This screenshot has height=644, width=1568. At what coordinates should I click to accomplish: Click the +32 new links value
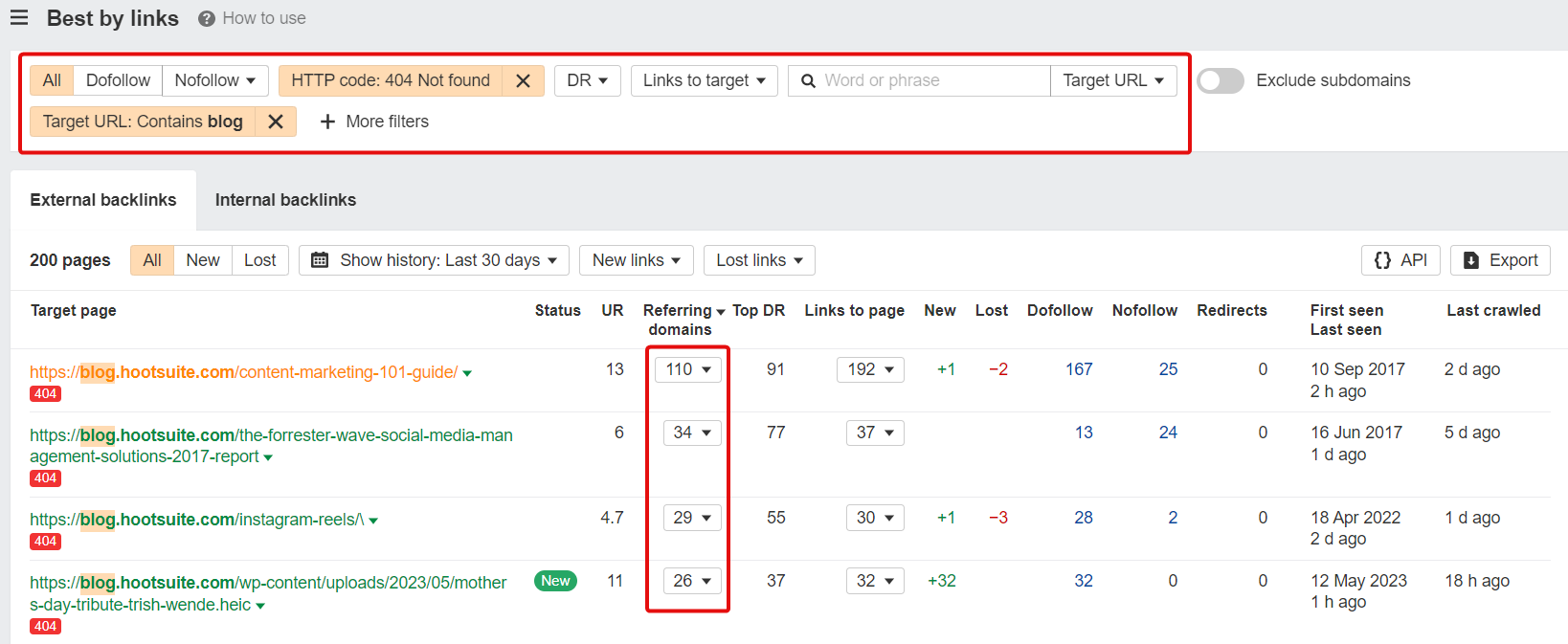click(x=942, y=581)
